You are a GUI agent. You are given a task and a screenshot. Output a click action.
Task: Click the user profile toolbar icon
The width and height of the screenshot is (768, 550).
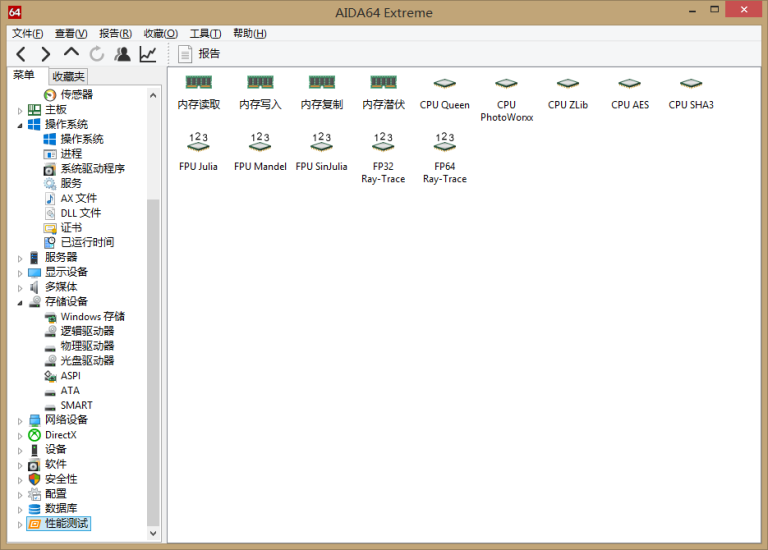(x=122, y=54)
